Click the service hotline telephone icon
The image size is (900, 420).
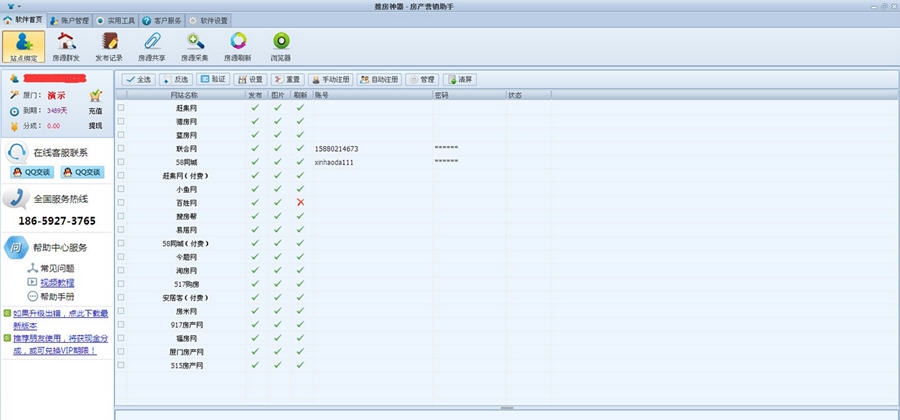coord(16,199)
